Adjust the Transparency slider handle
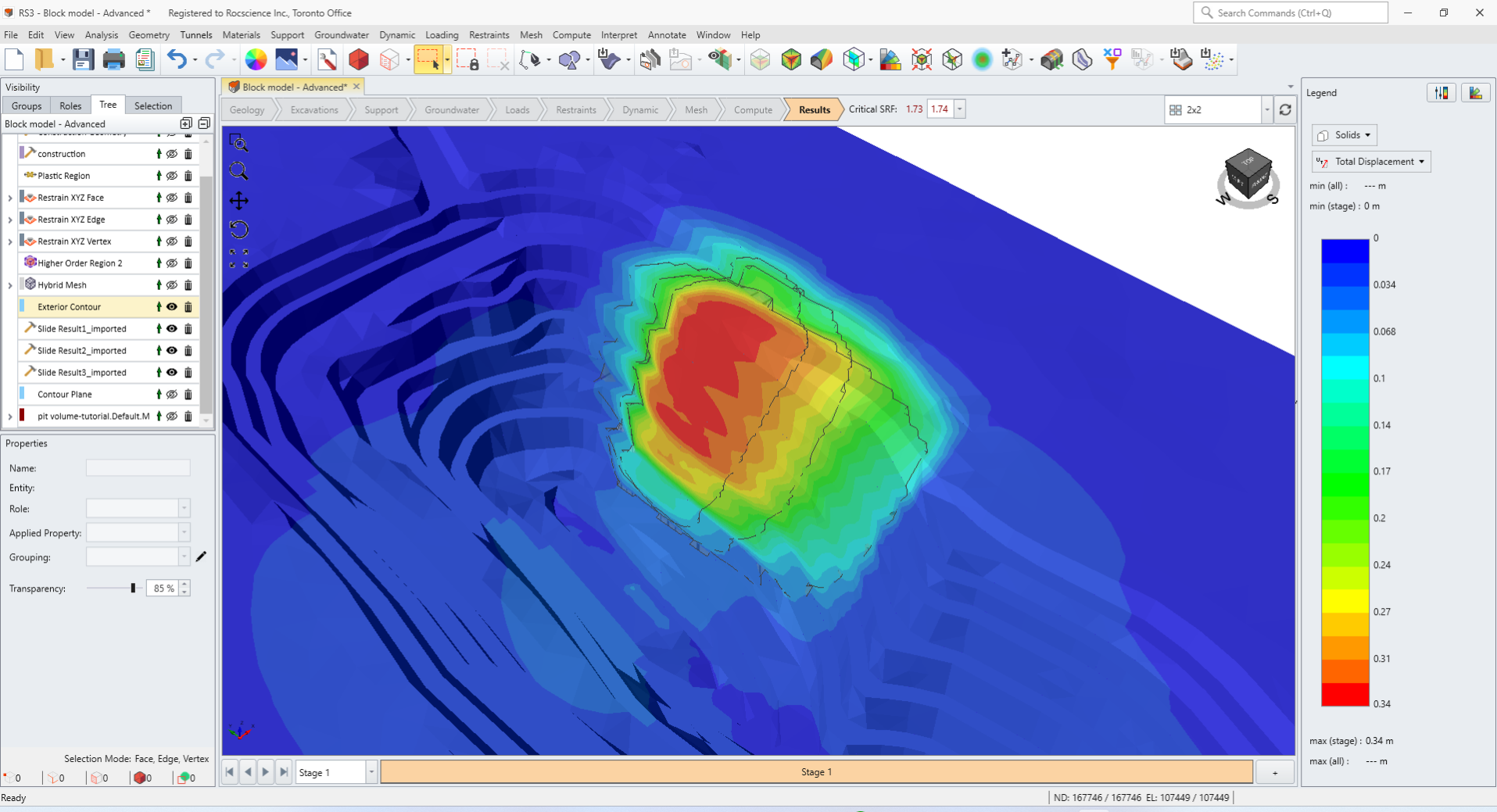 tap(133, 588)
